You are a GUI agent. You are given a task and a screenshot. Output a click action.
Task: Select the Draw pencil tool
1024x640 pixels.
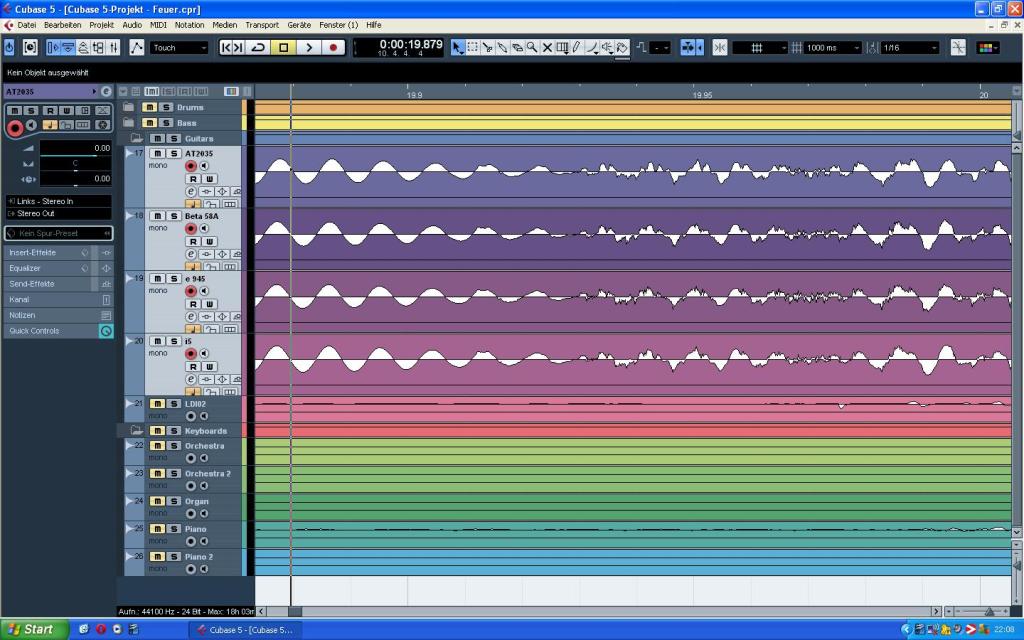[x=577, y=48]
